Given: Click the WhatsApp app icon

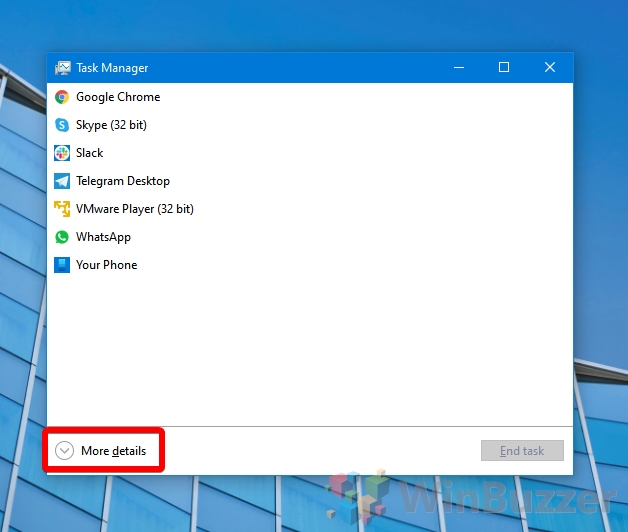Looking at the screenshot, I should pos(62,237).
